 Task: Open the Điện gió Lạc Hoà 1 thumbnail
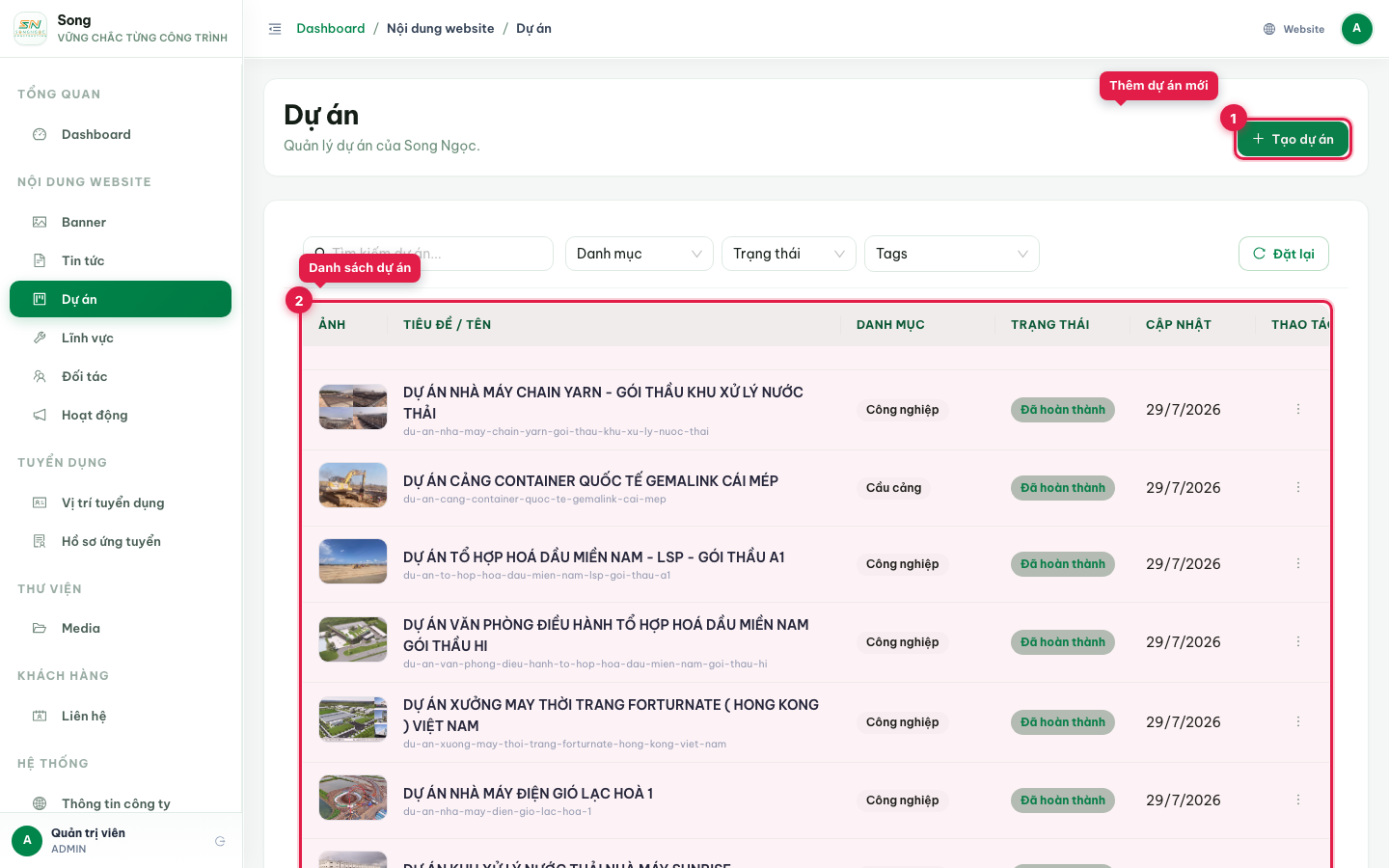353,798
